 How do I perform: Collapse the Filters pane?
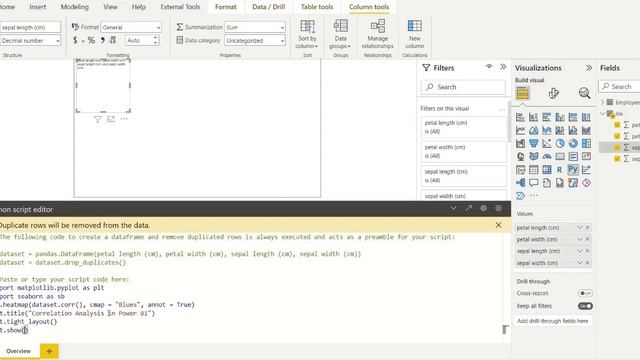pyautogui.click(x=503, y=67)
